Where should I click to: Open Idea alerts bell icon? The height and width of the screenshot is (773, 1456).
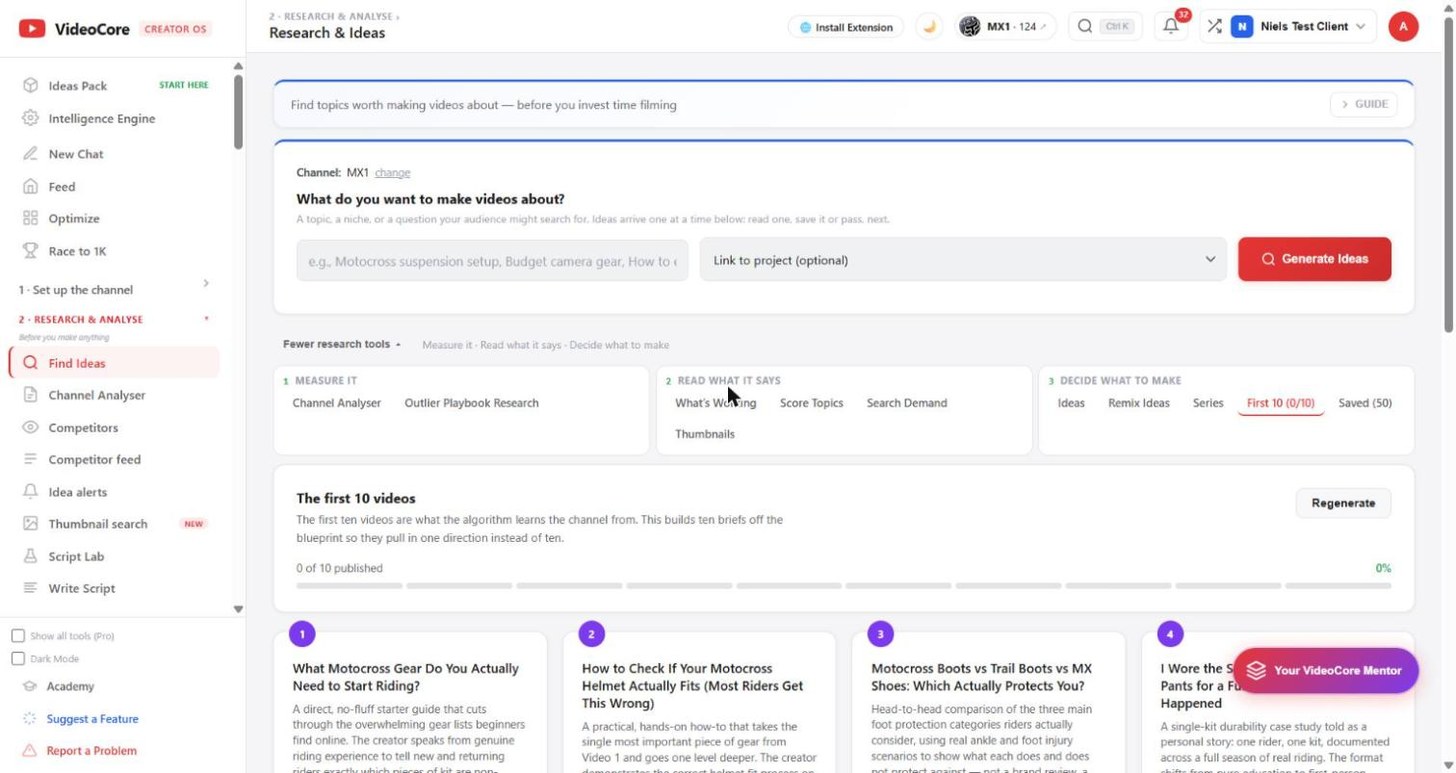(x=30, y=492)
